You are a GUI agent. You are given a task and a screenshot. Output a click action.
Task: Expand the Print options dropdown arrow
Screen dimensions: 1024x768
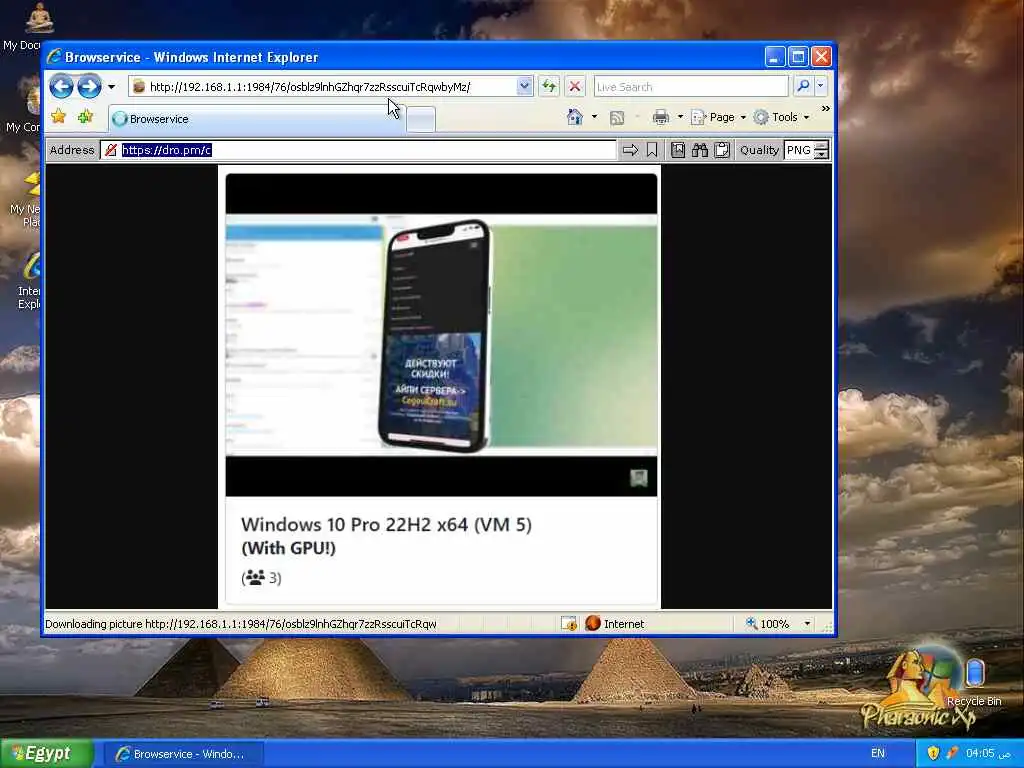click(x=680, y=118)
